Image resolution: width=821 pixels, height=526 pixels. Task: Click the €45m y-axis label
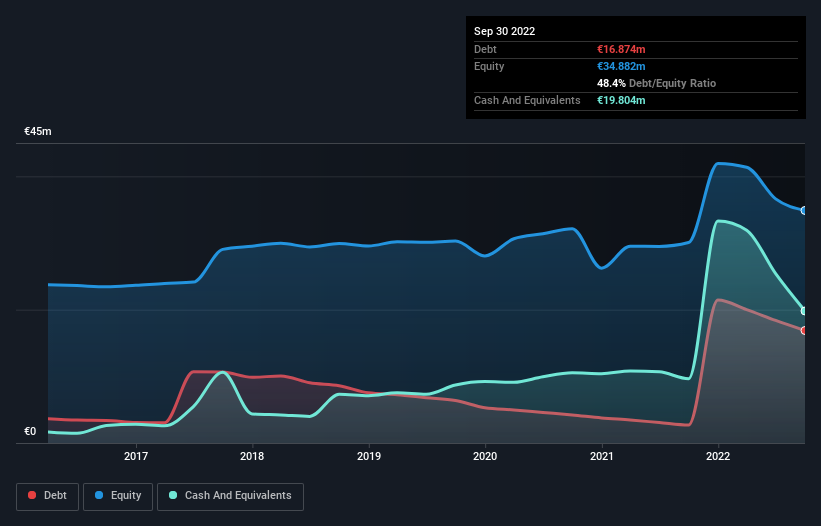coord(38,131)
